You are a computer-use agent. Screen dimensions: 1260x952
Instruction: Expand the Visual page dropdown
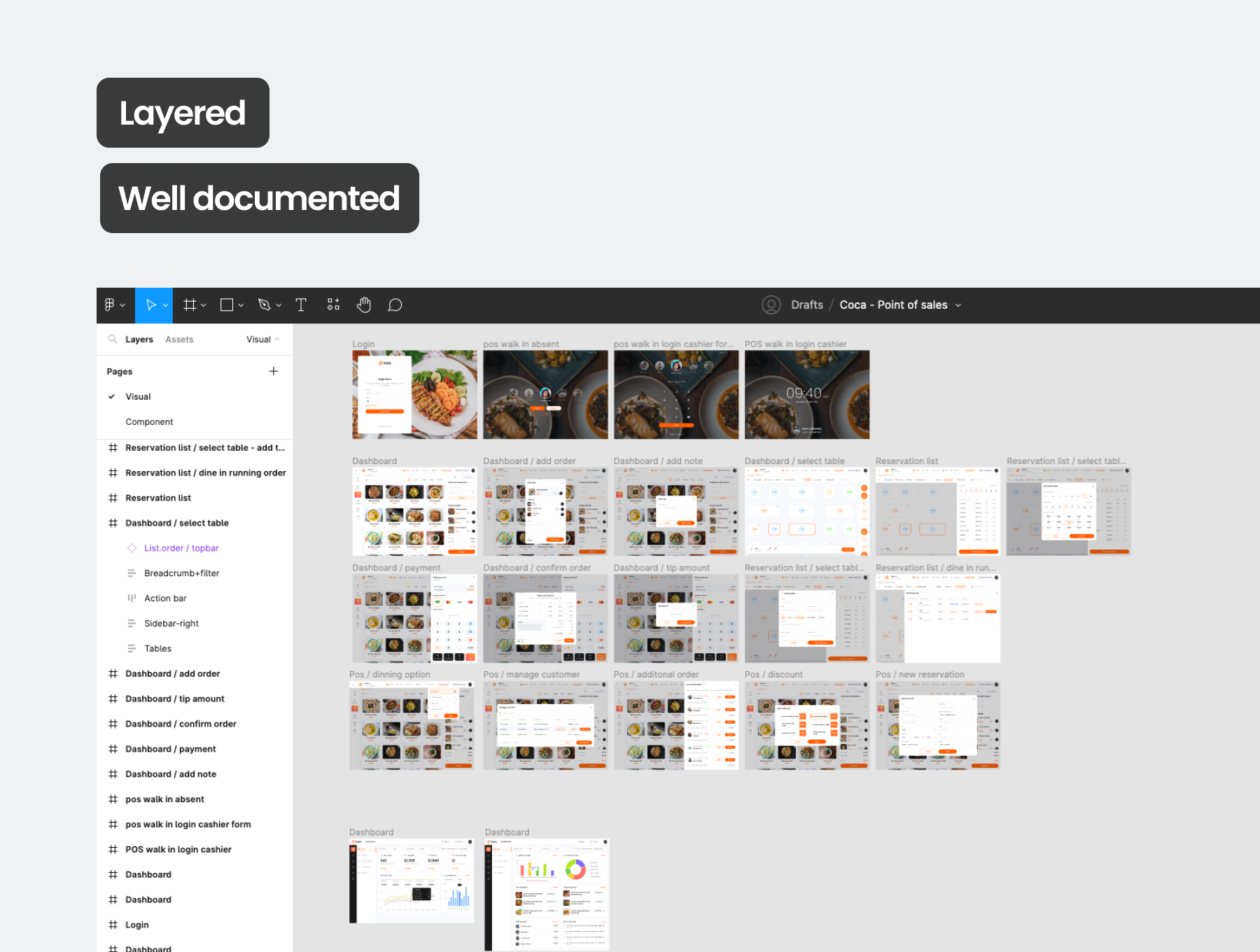tap(263, 339)
